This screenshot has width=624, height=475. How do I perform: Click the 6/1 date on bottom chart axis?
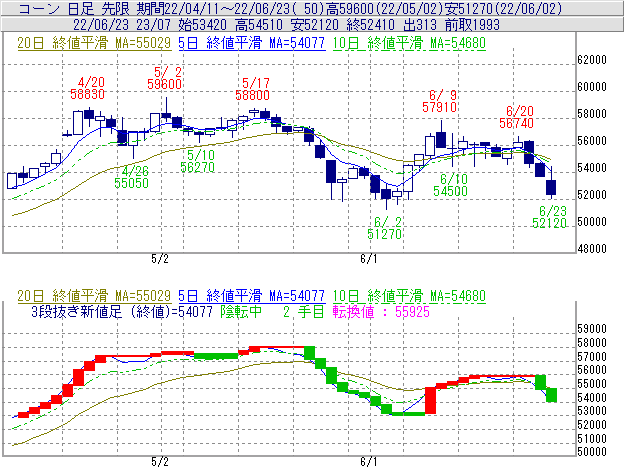point(369,461)
